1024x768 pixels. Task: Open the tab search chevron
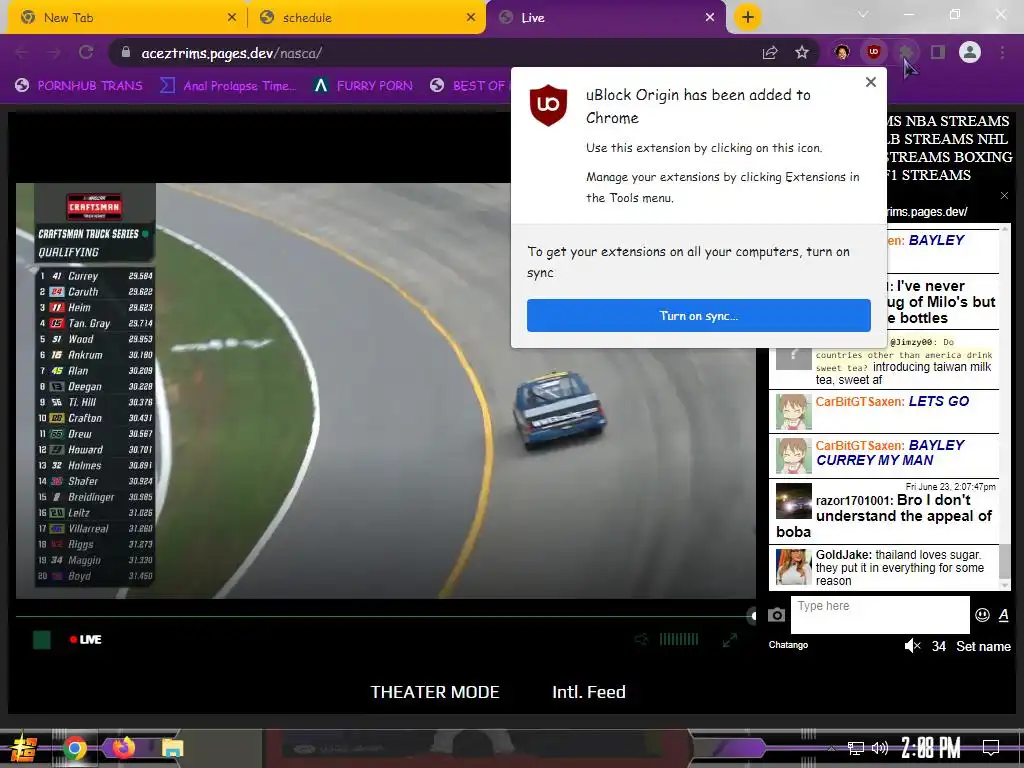tap(863, 14)
